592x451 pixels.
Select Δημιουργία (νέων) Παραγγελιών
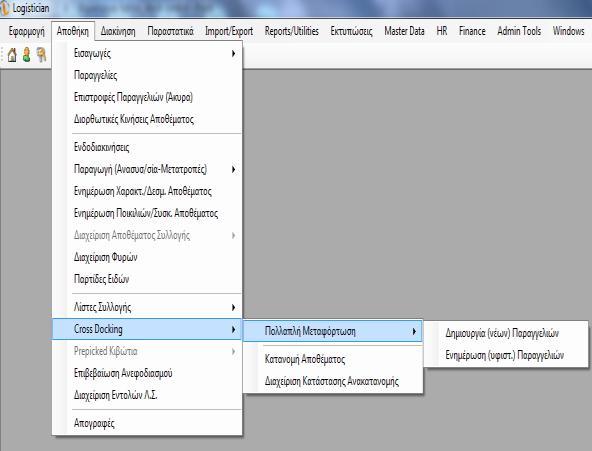click(506, 333)
